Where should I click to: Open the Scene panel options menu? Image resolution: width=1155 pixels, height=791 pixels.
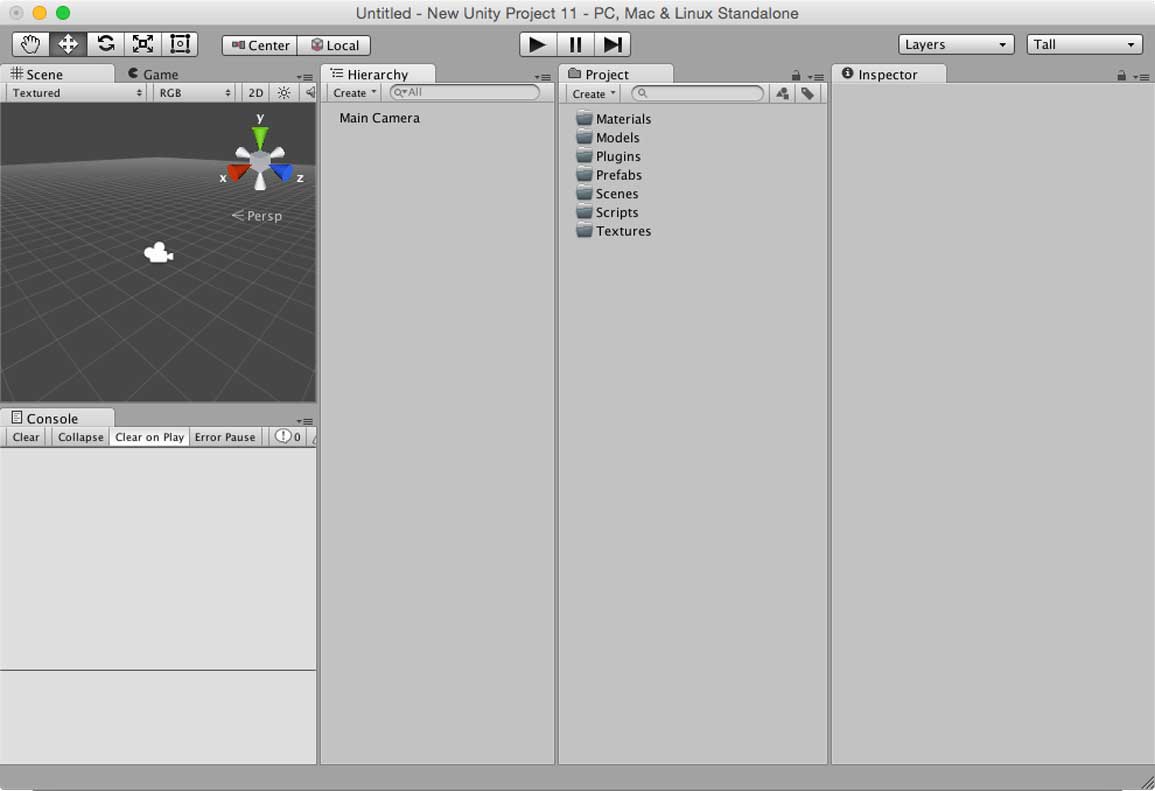tap(305, 77)
